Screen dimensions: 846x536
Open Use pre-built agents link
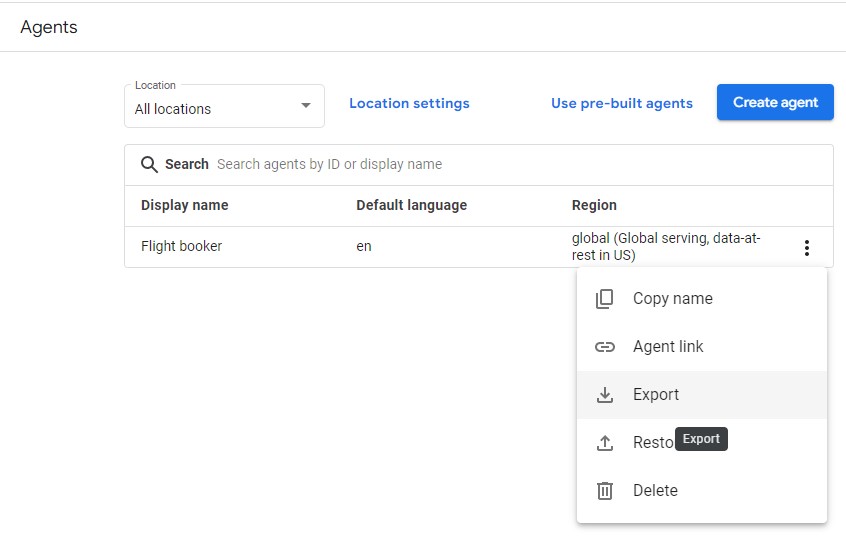click(x=622, y=103)
